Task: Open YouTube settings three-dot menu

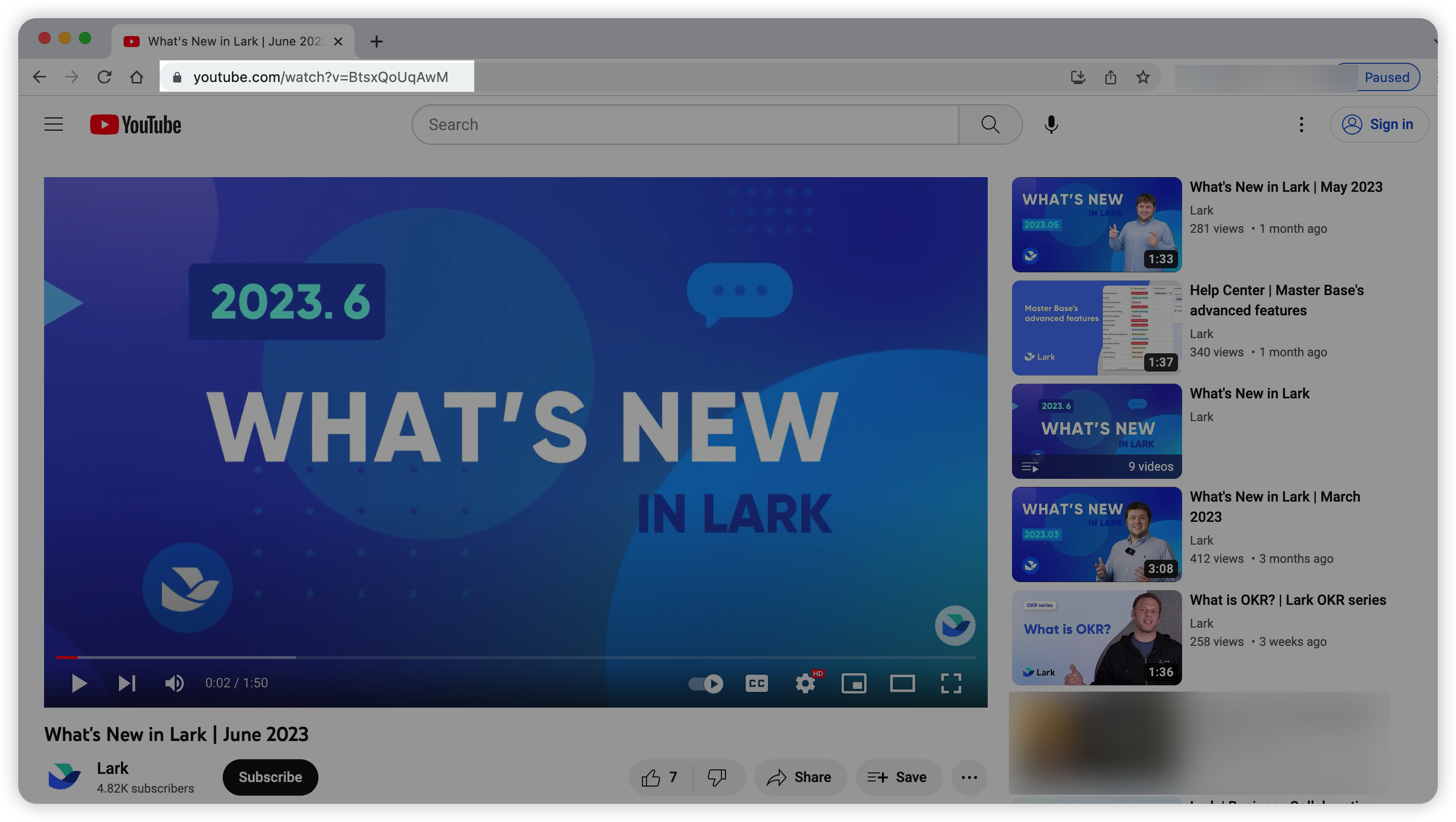Action: click(1301, 125)
